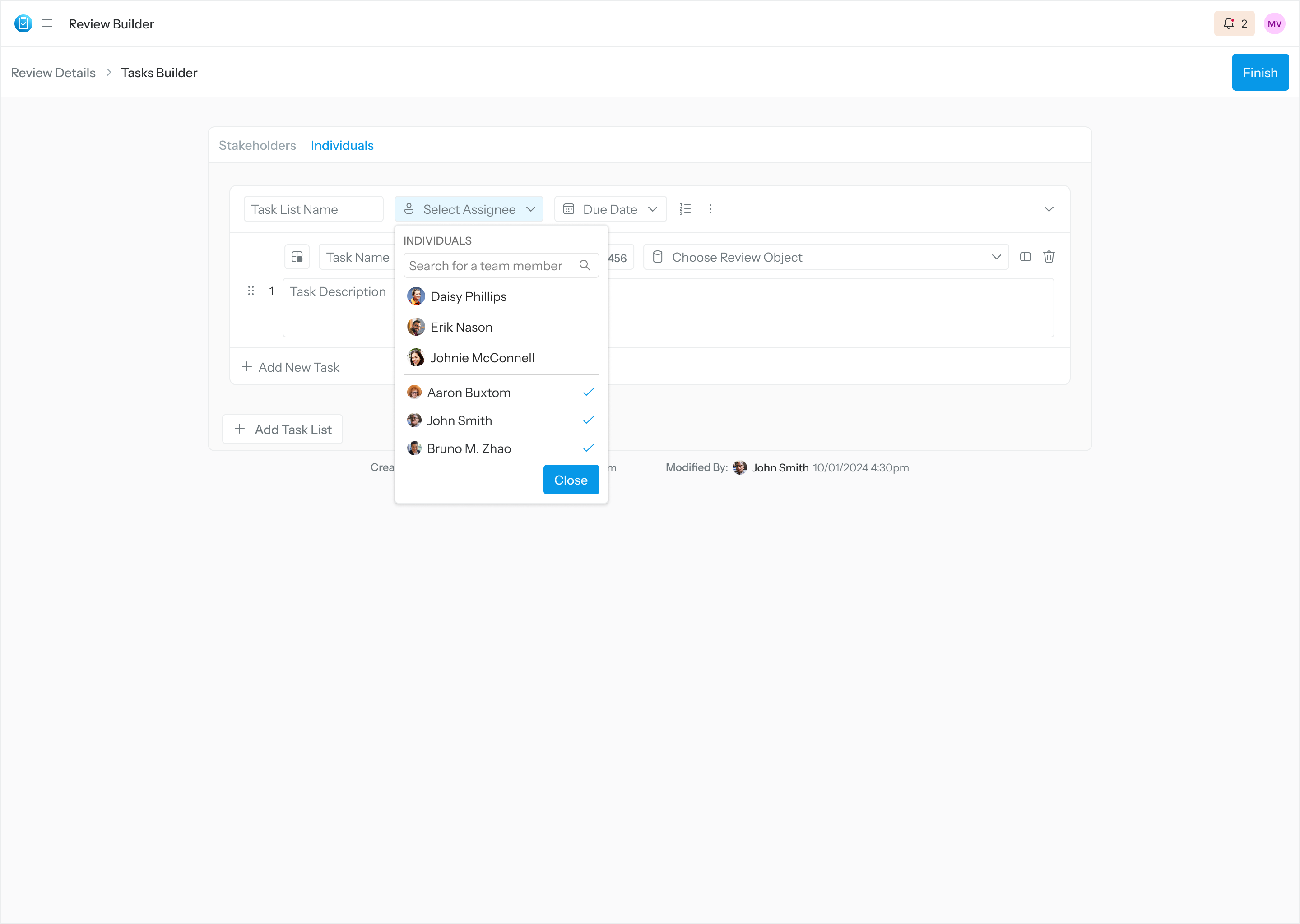Expand the Choose Review Object dropdown
This screenshot has height=924, width=1300.
pos(825,257)
